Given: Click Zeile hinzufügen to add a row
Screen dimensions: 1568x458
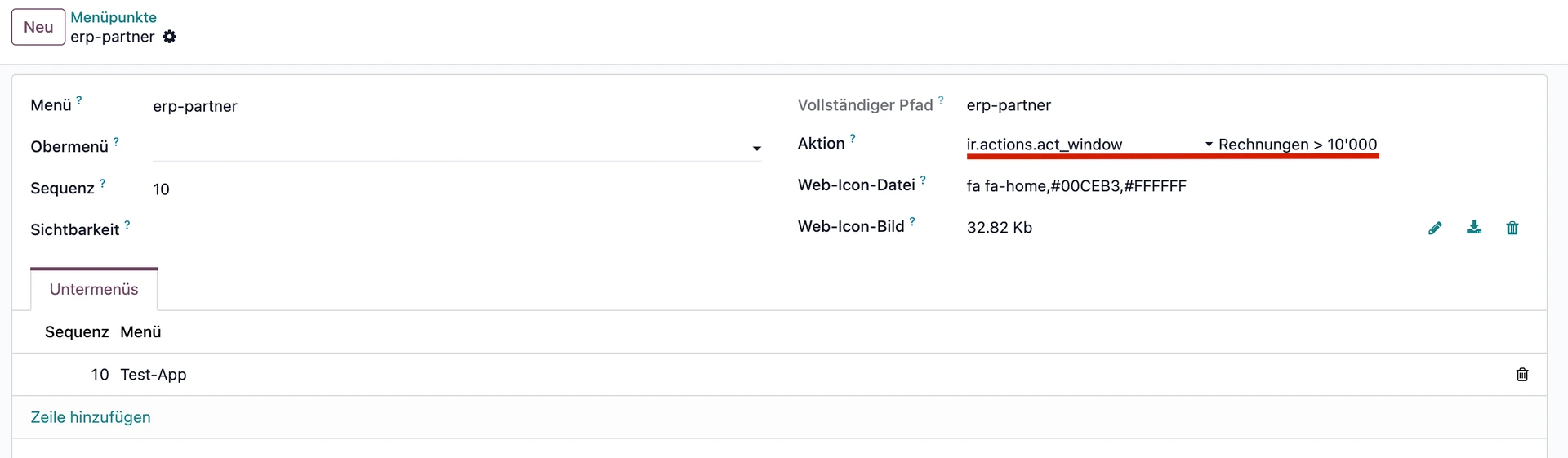Looking at the screenshot, I should click(91, 417).
